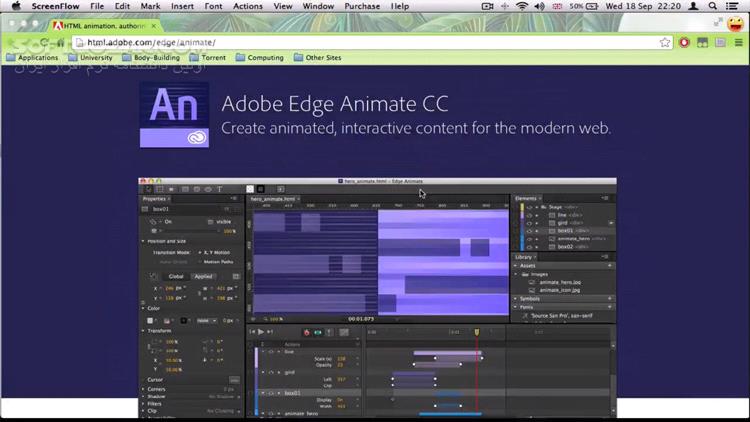Viewport: 750px width, 422px height.
Task: Expand the Shadow section
Action: (x=143, y=396)
